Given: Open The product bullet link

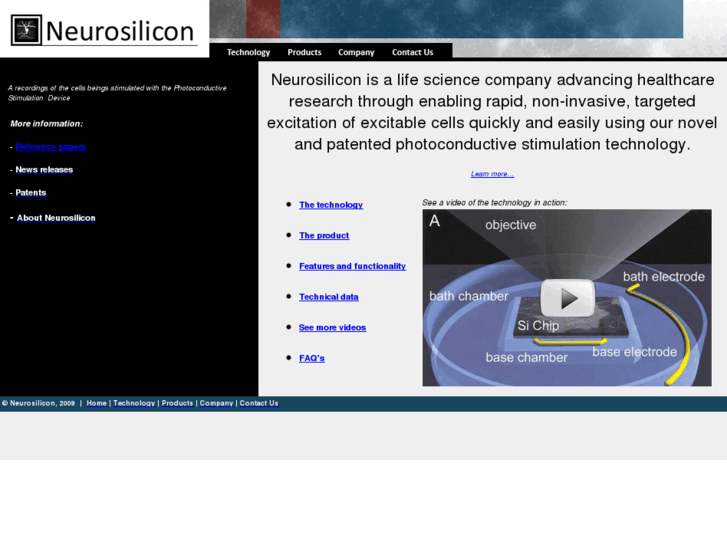Looking at the screenshot, I should [x=324, y=236].
